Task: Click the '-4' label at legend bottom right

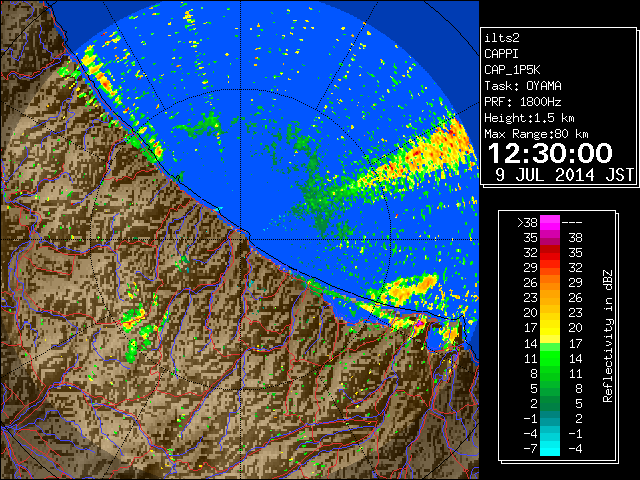Action: click(575, 449)
